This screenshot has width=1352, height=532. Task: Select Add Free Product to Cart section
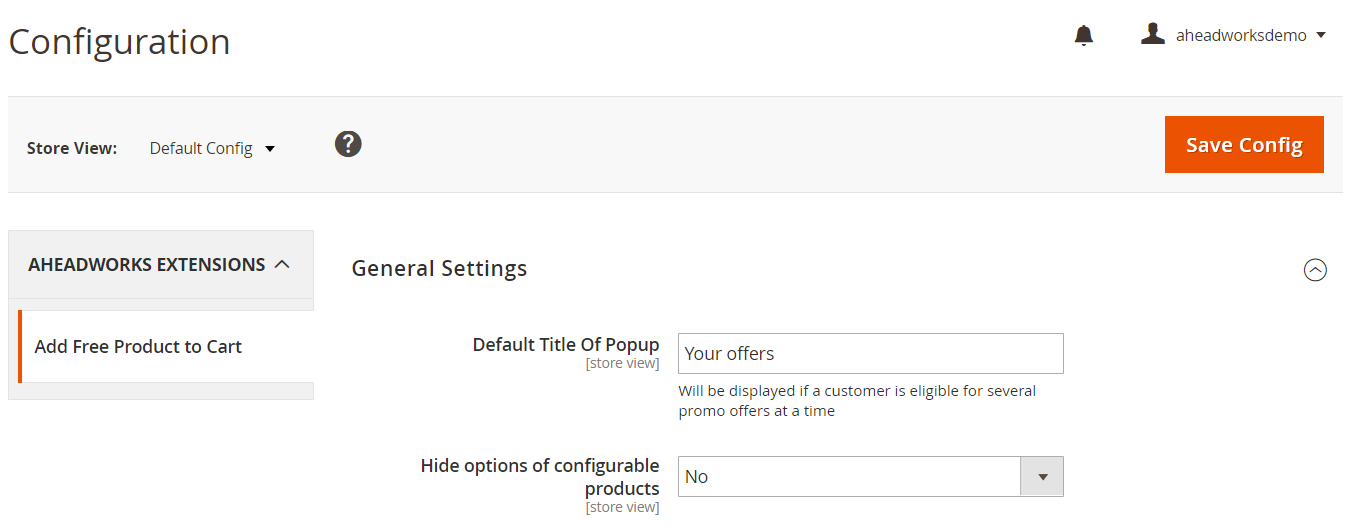[138, 347]
